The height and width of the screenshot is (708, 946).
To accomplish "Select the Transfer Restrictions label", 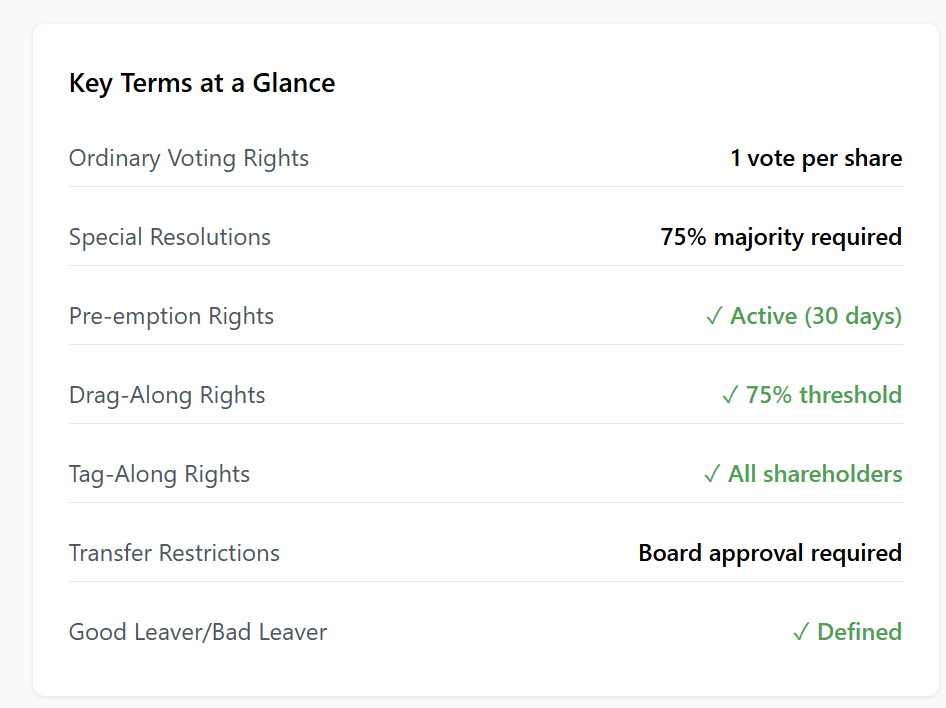I will tap(174, 553).
